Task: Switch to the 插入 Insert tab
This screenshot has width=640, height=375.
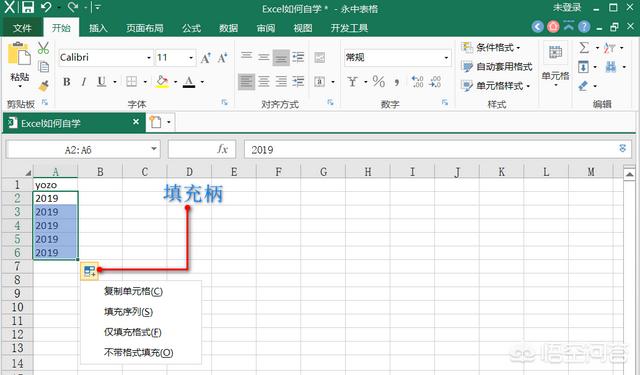Action: coord(98,28)
